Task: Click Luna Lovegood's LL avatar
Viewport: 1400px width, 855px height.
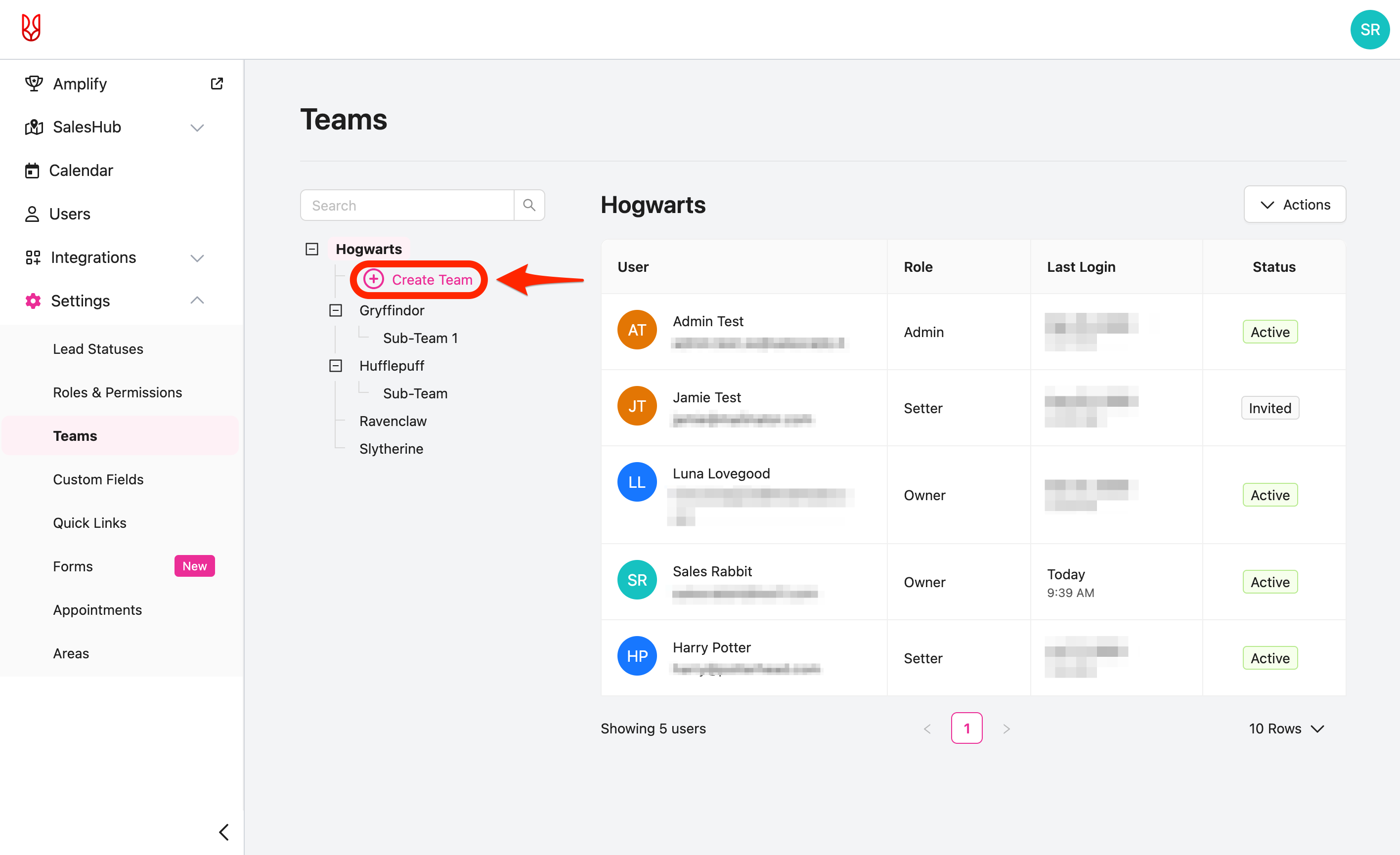Action: pos(636,482)
